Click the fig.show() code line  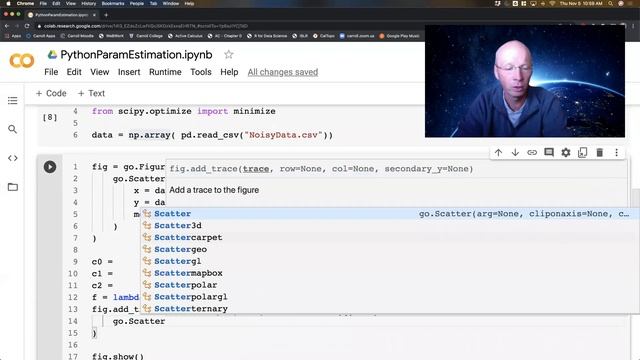(x=118, y=356)
